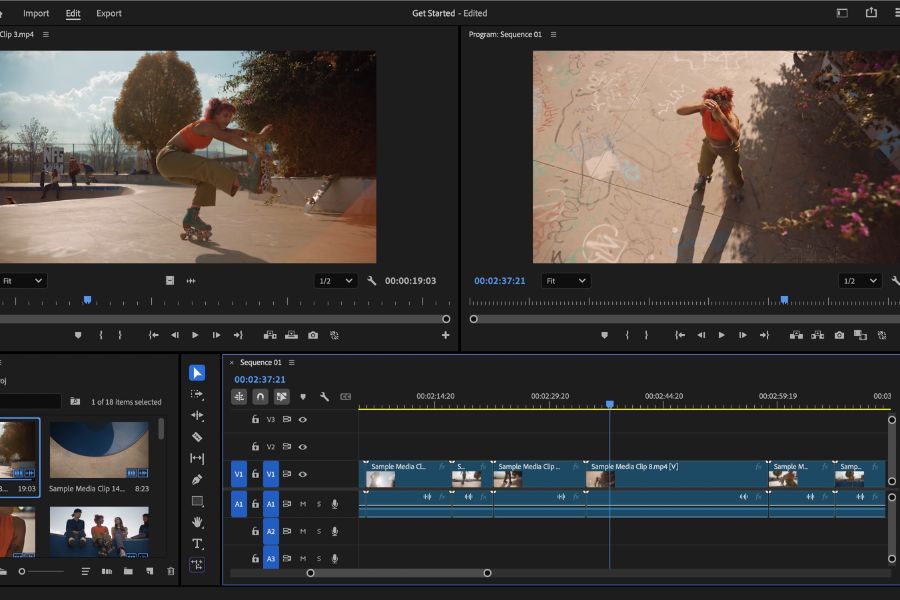The image size is (900, 600).
Task: Open Sequence 01 panel menu
Action: coord(292,362)
